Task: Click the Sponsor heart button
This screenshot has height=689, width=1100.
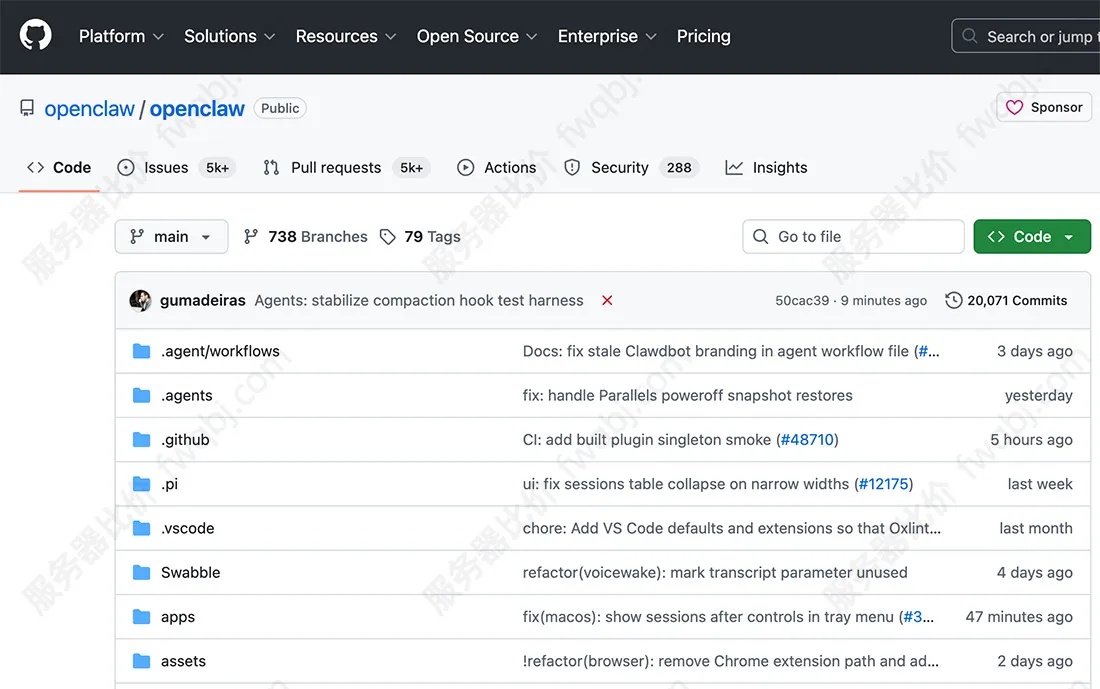Action: coord(1045,107)
